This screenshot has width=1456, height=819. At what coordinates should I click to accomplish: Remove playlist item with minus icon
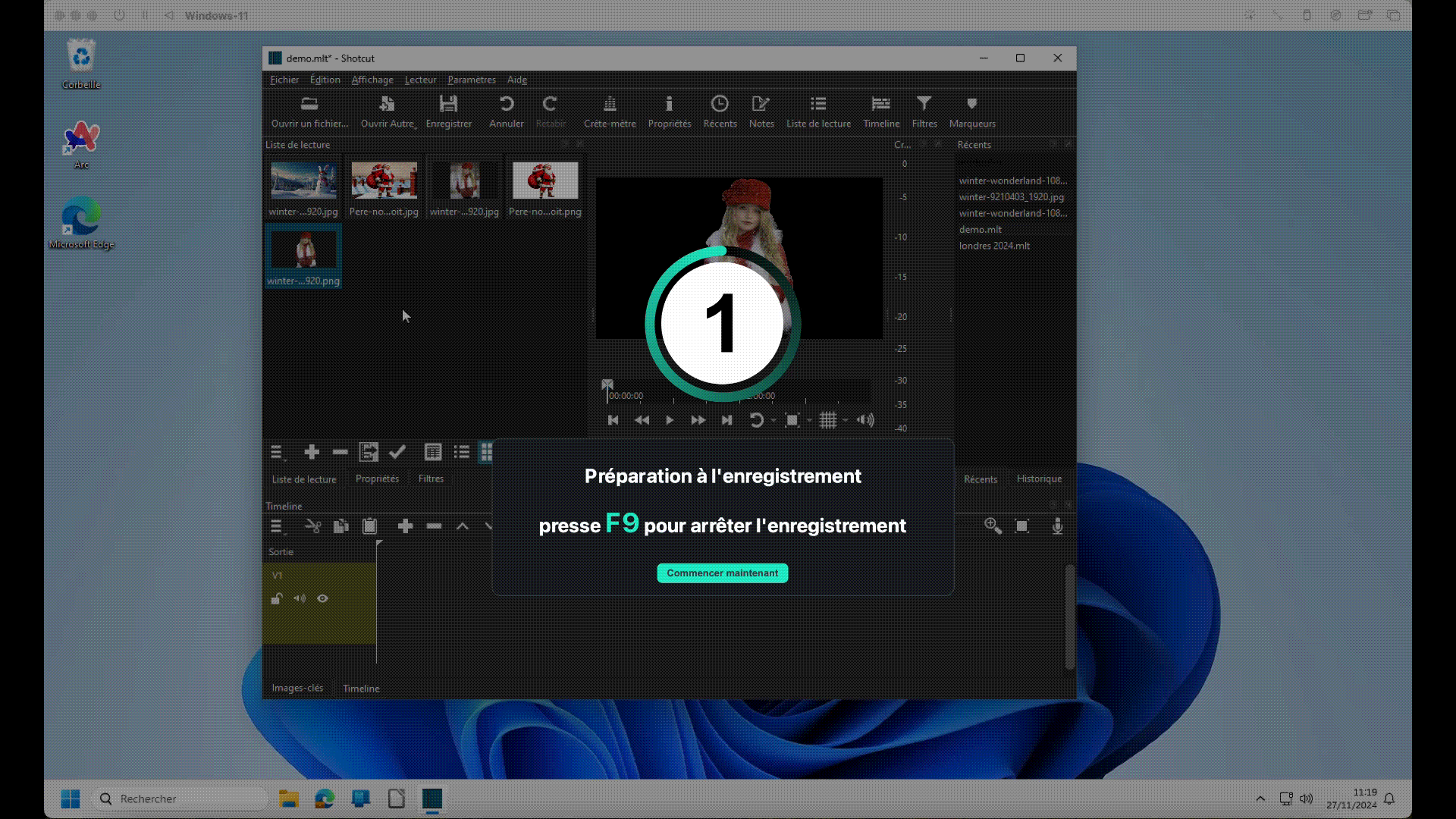click(x=340, y=453)
